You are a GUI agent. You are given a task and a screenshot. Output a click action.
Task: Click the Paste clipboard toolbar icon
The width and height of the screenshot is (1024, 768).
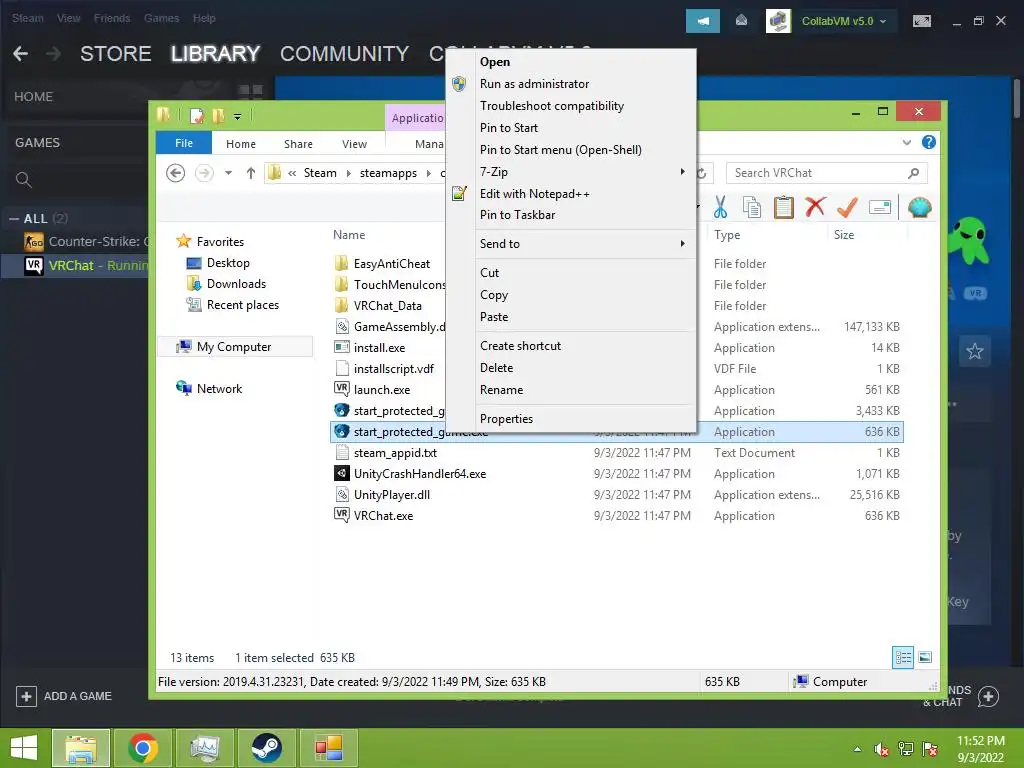click(784, 208)
